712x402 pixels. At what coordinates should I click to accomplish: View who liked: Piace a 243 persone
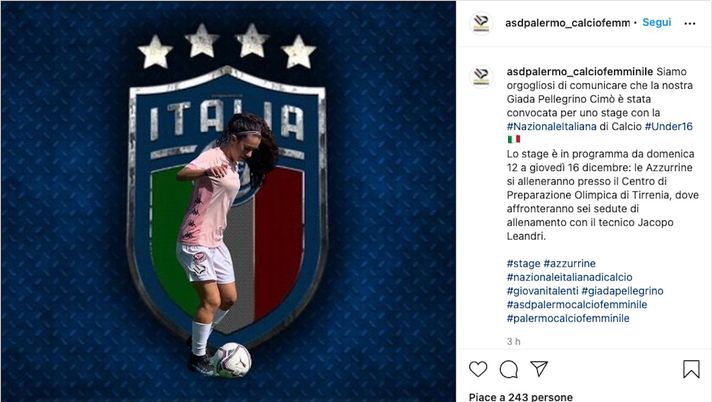[x=521, y=397]
